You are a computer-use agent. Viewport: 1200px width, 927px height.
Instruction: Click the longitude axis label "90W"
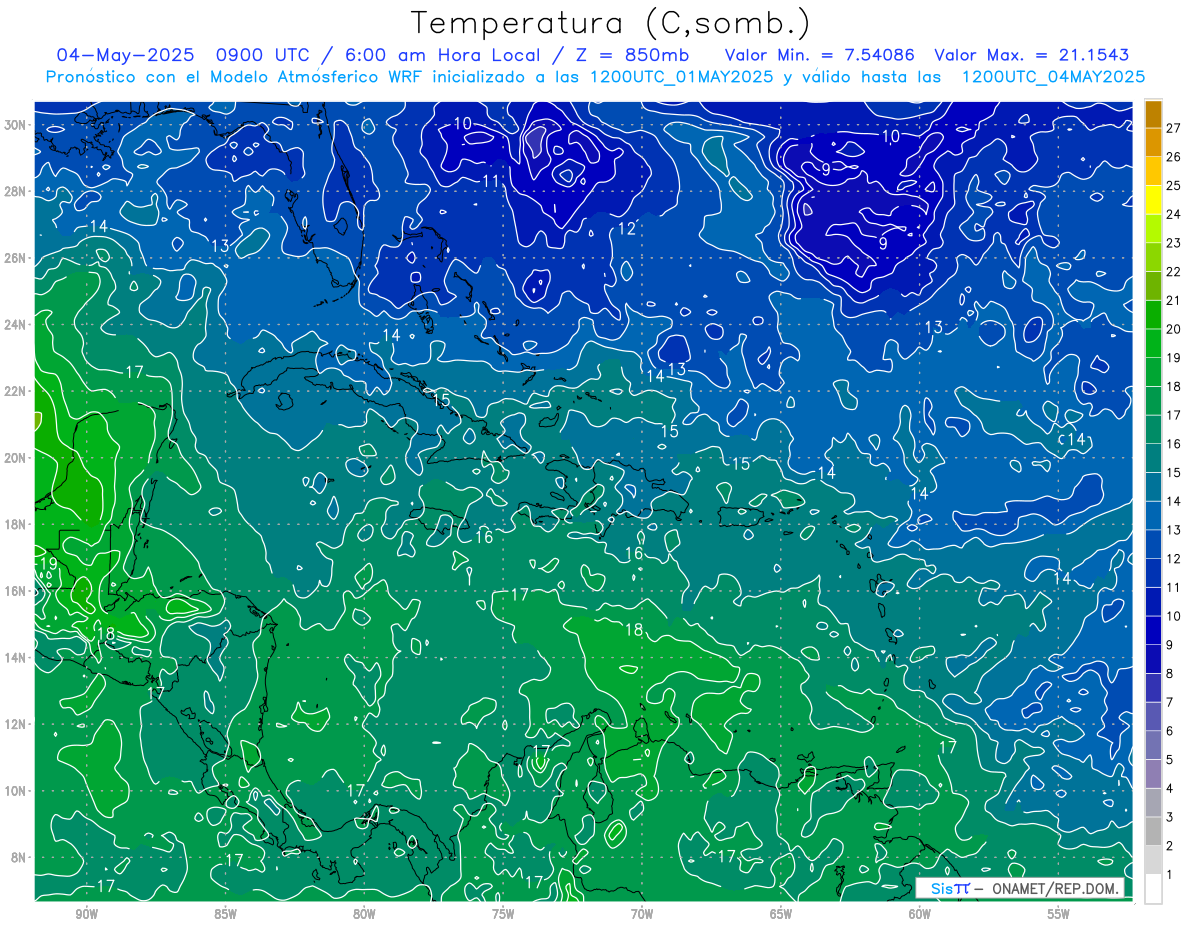pos(86,914)
